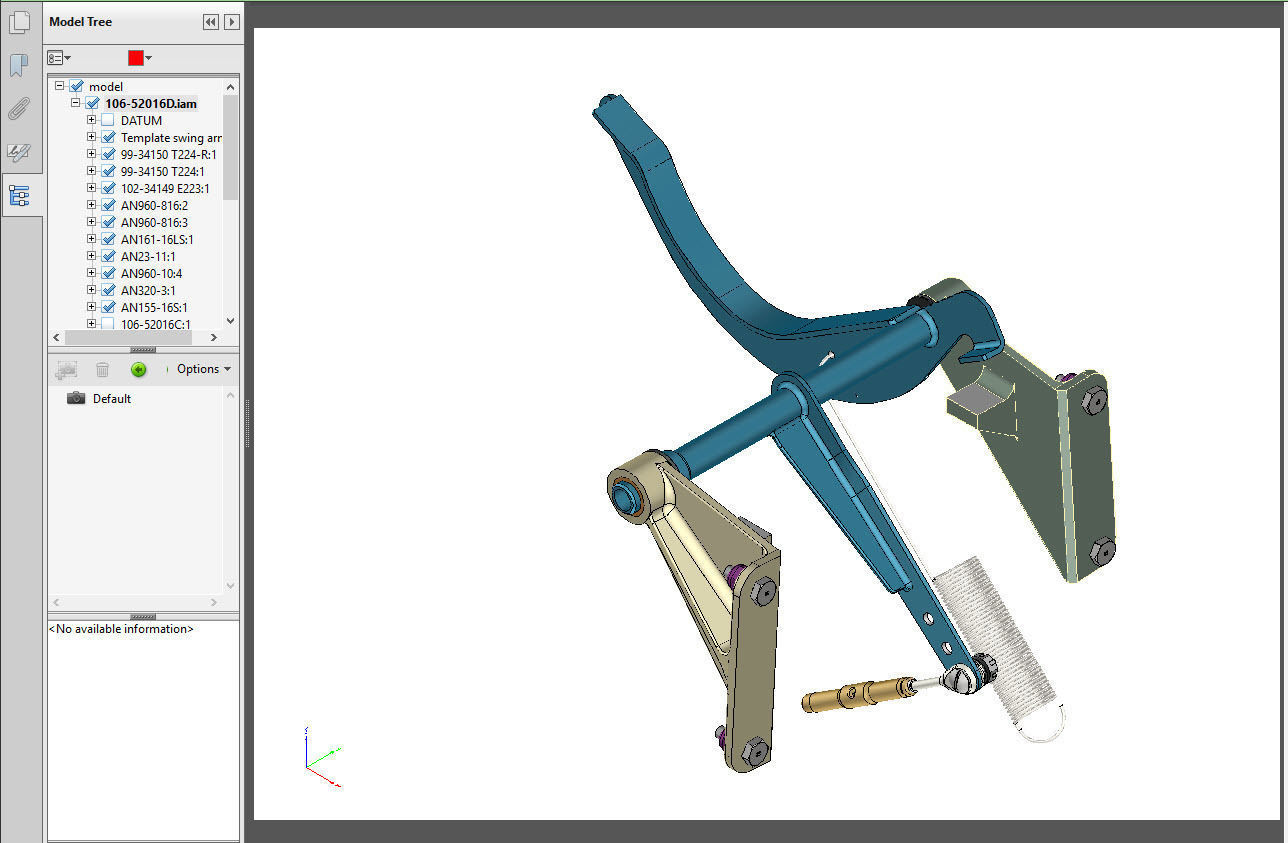This screenshot has width=1288, height=843.
Task: Toggle the model root checkbox
Action: pos(77,87)
